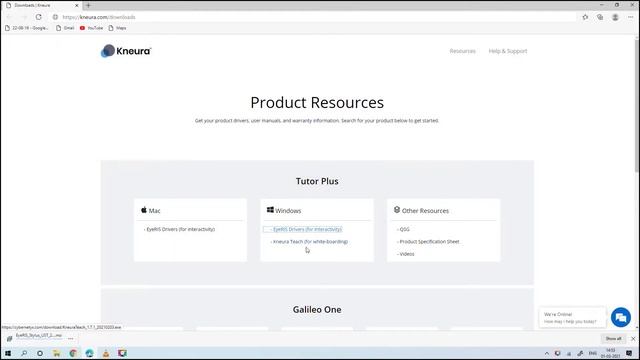Close the Downloads | Kneura tab
The height and width of the screenshot is (360, 640).
point(76,5)
